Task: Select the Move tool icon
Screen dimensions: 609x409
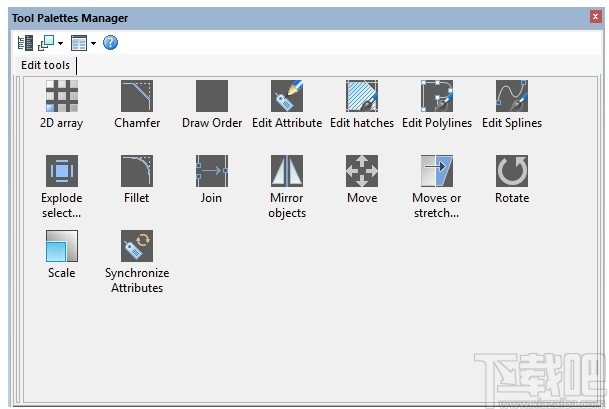Action: point(362,171)
